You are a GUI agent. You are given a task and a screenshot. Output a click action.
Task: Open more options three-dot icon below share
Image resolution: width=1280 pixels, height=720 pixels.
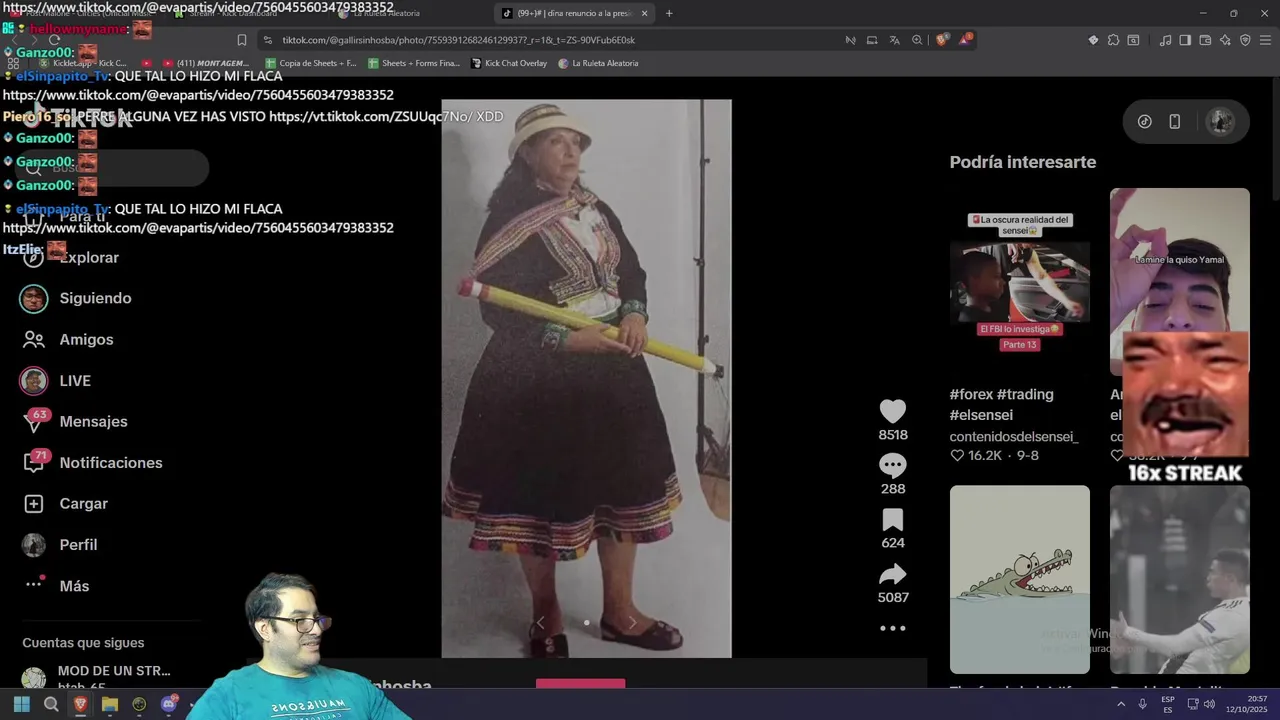coord(893,628)
